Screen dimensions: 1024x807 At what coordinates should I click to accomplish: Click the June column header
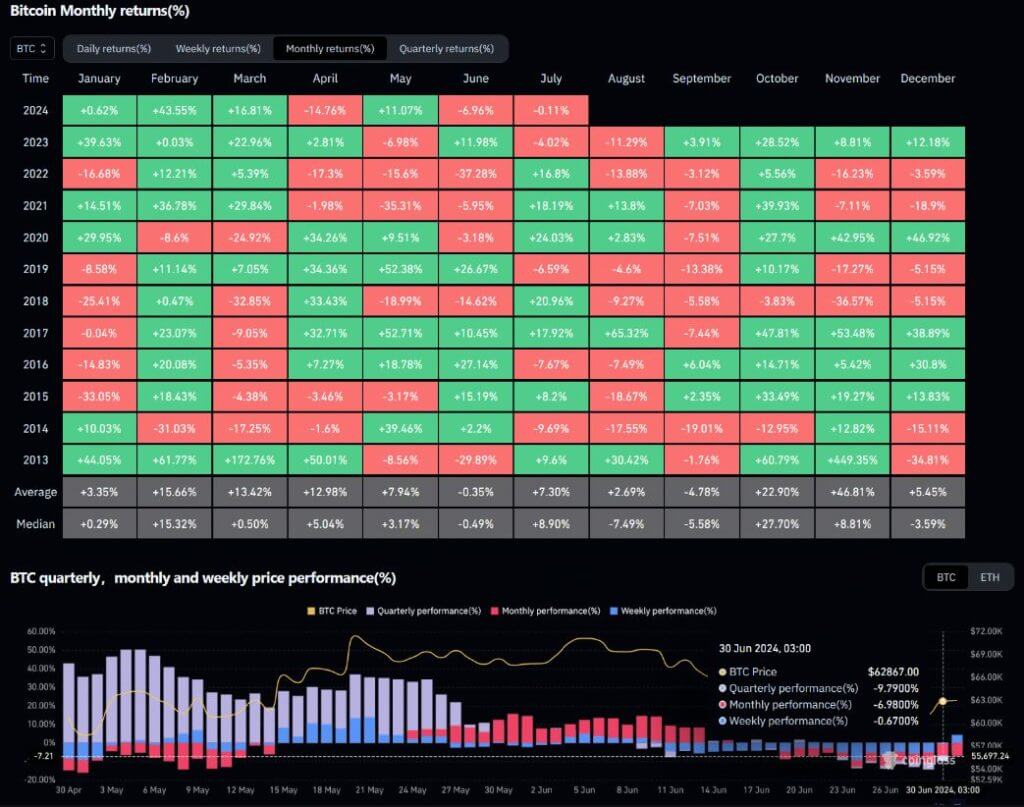pos(475,78)
